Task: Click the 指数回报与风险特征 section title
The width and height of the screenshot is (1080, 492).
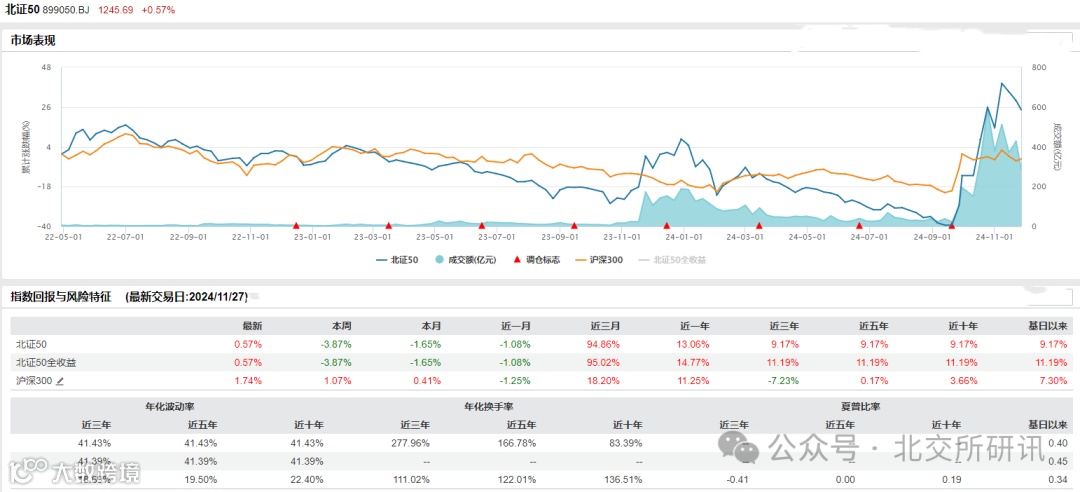Action: click(x=60, y=297)
